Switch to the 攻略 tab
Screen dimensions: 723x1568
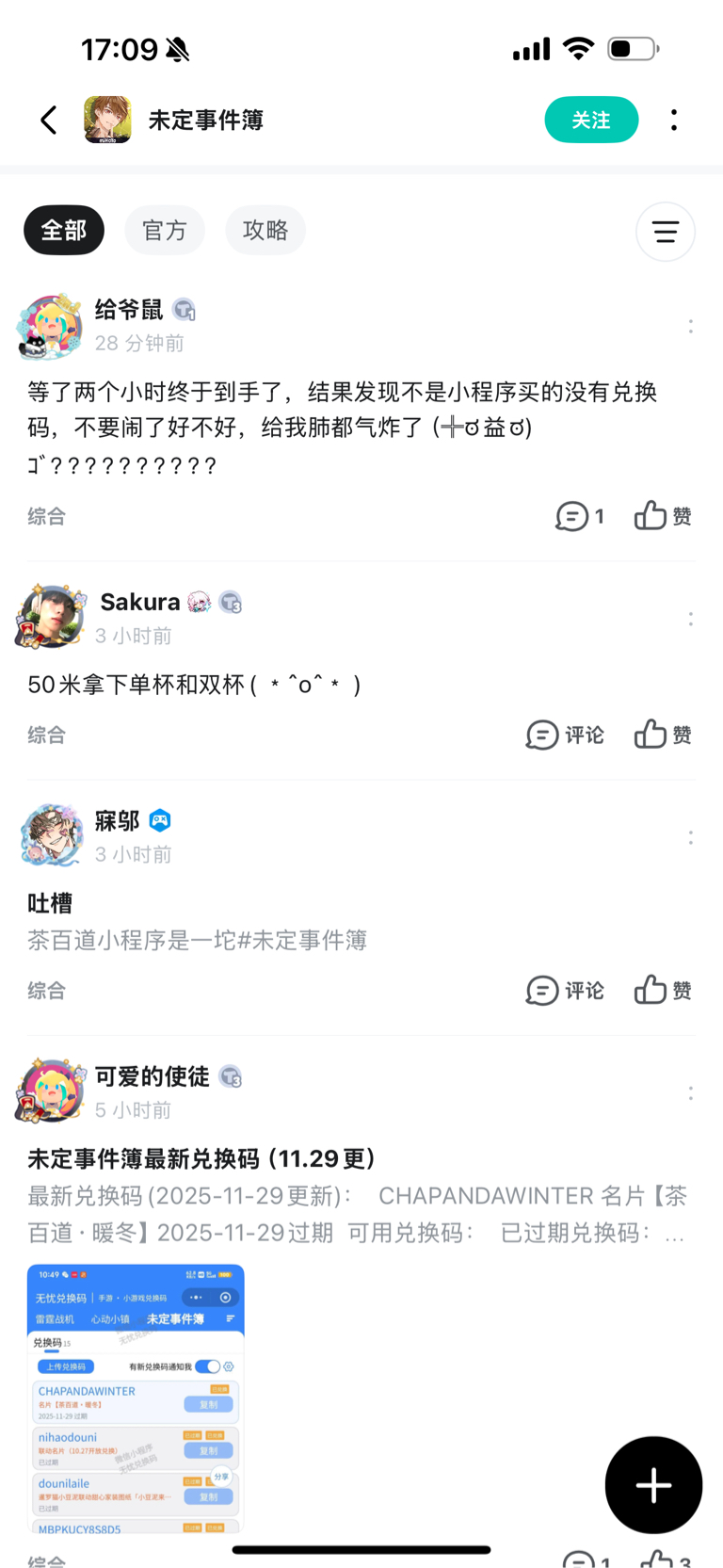[x=265, y=230]
